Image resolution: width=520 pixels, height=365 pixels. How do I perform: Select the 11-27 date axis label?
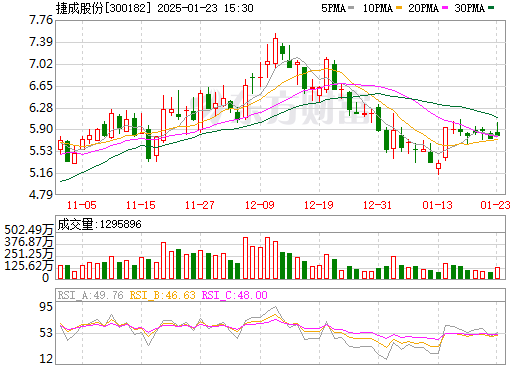tap(200, 205)
